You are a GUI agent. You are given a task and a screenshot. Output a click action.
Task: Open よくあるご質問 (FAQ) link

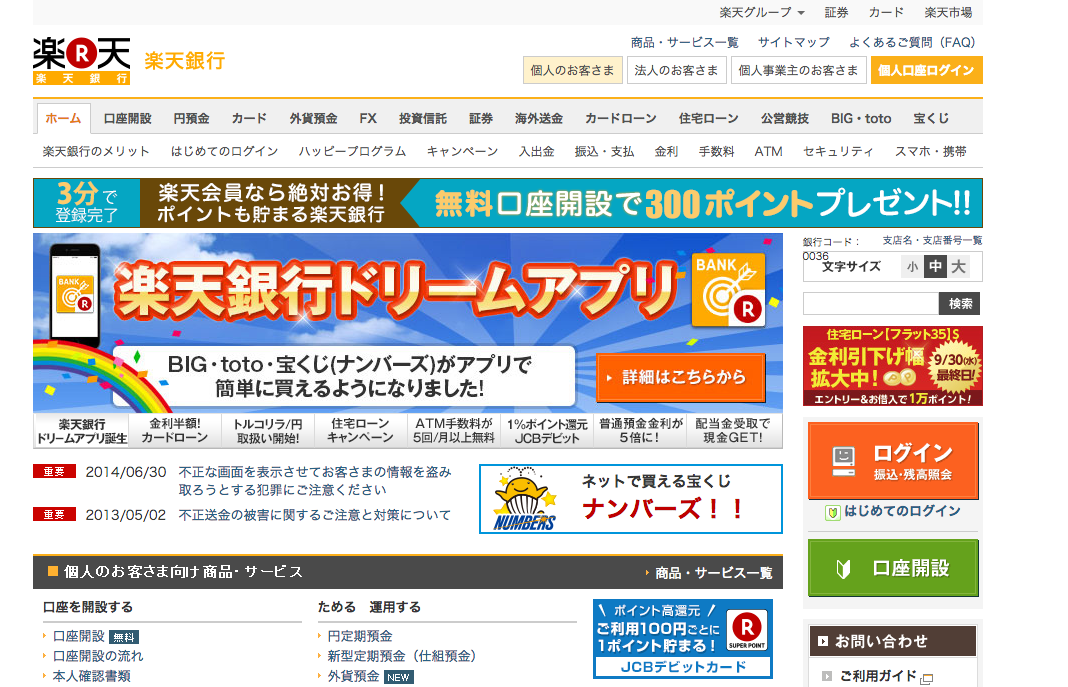912,42
